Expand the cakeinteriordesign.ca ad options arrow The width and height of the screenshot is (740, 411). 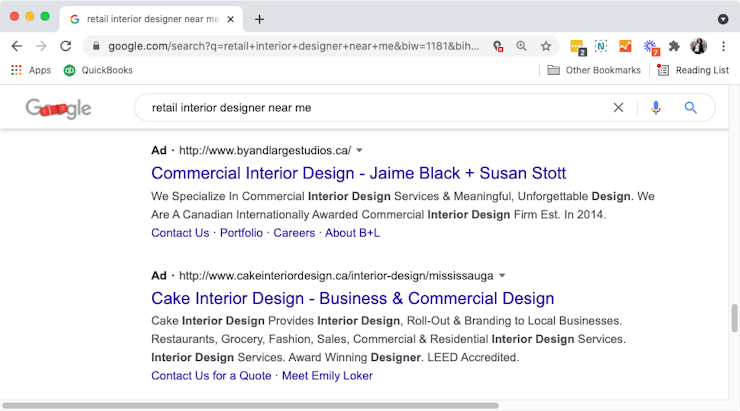click(x=502, y=276)
